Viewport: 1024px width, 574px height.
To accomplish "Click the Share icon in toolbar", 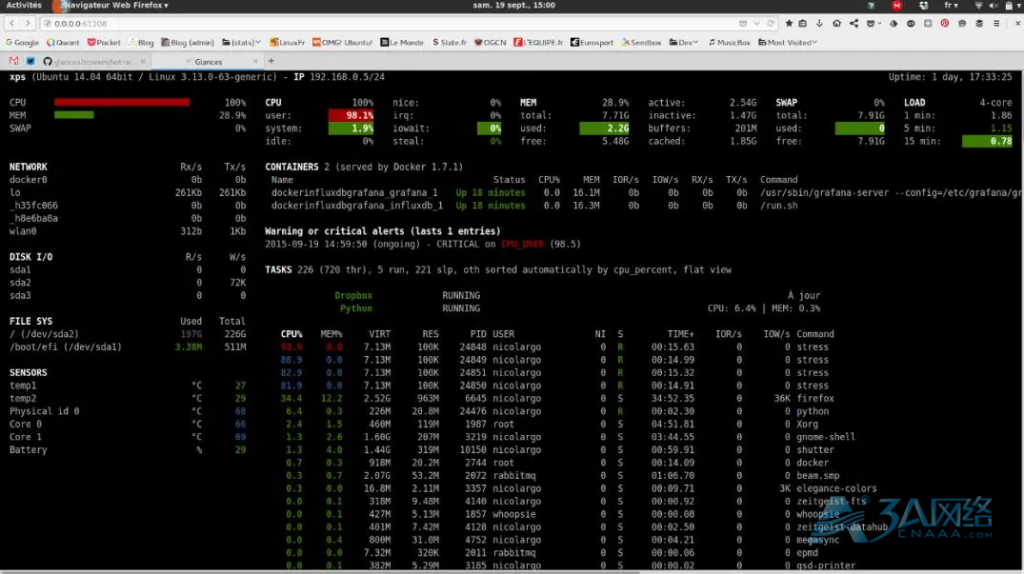I will point(854,24).
